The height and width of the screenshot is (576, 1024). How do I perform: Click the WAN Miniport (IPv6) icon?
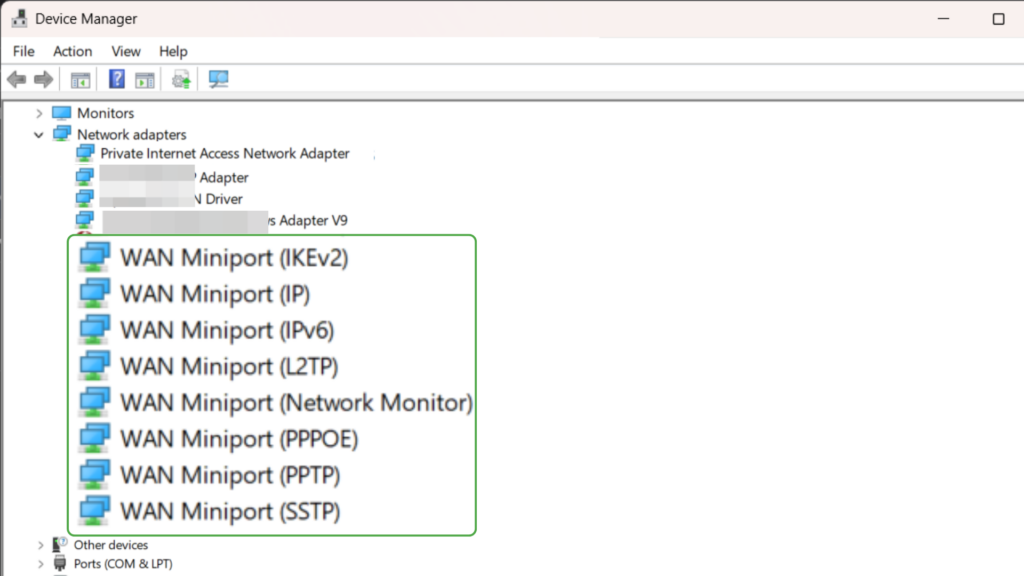pos(95,330)
